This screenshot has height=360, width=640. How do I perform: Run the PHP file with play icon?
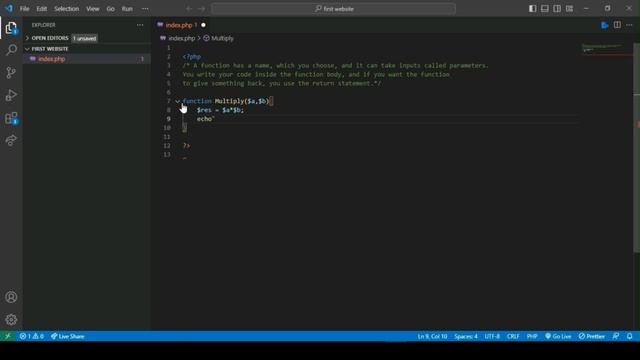click(x=604, y=25)
